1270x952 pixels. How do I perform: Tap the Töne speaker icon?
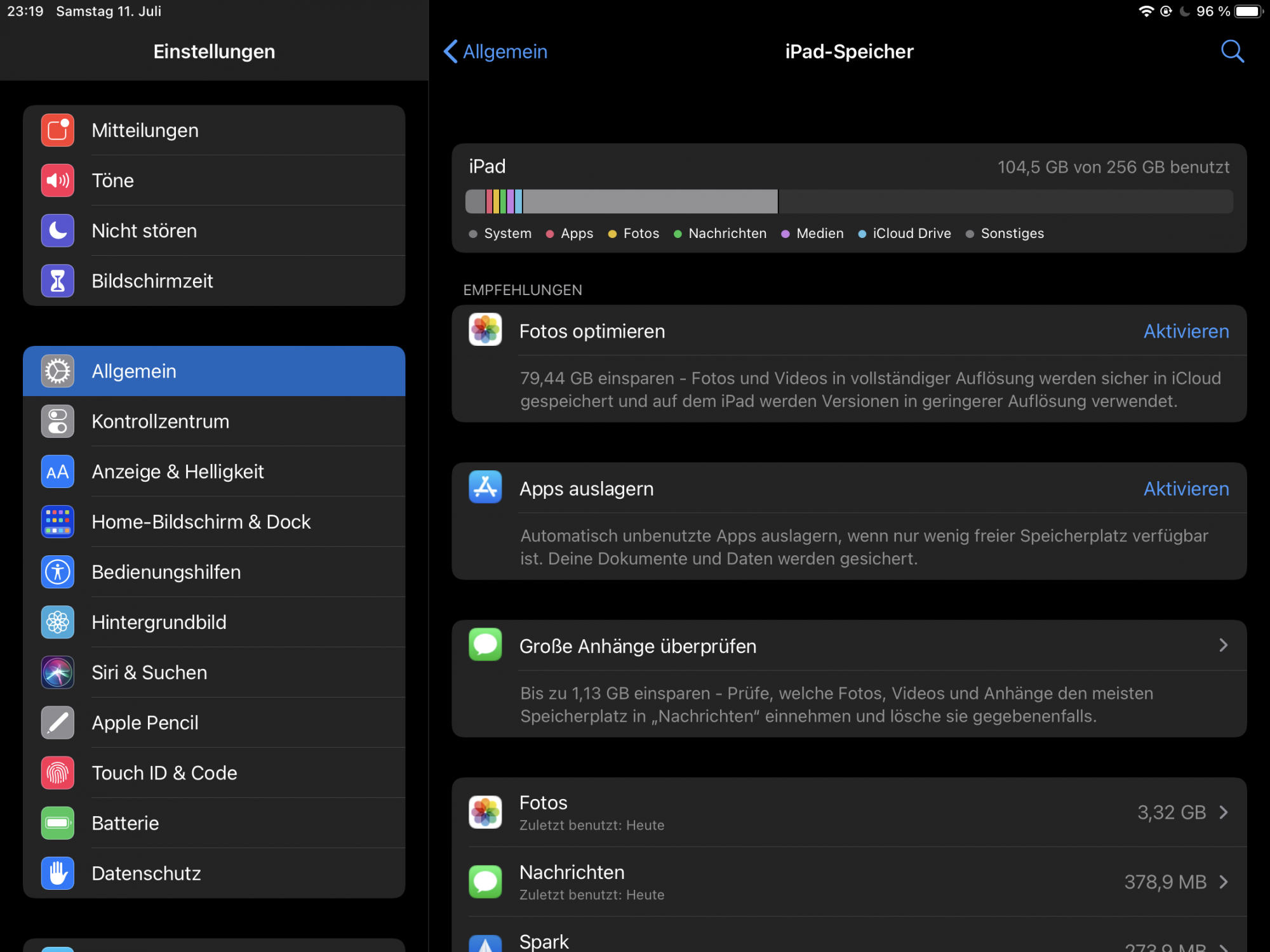[58, 180]
